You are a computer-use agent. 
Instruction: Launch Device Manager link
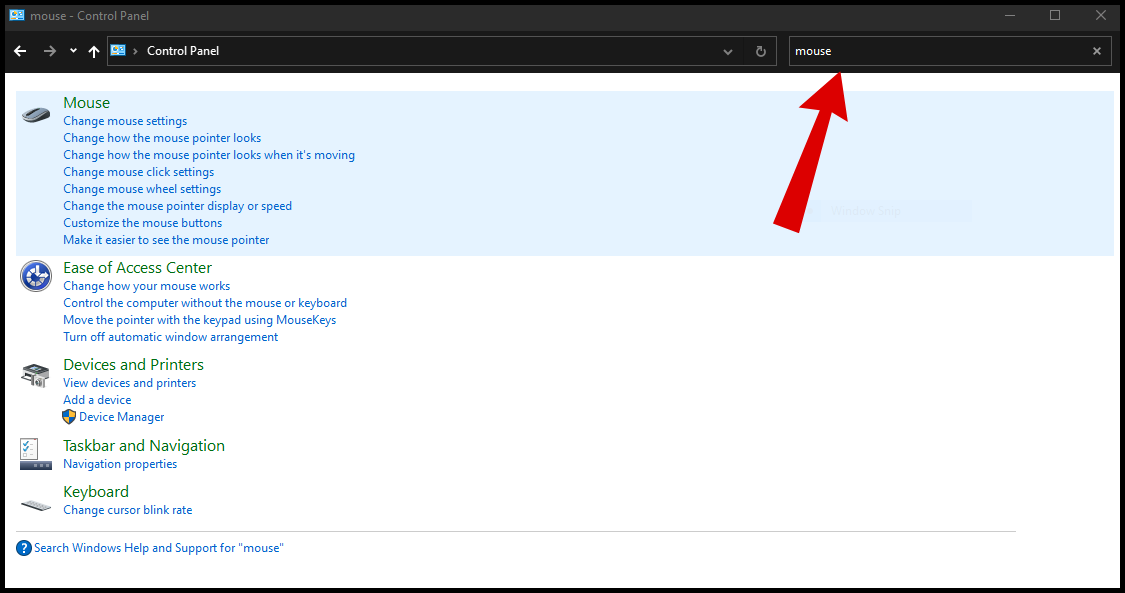[x=121, y=417]
